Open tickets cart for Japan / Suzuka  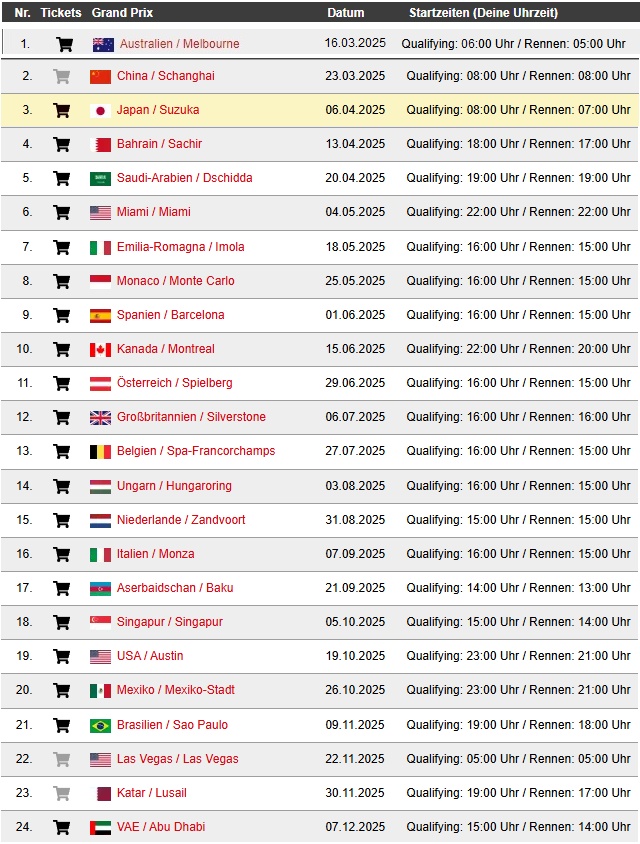point(62,110)
